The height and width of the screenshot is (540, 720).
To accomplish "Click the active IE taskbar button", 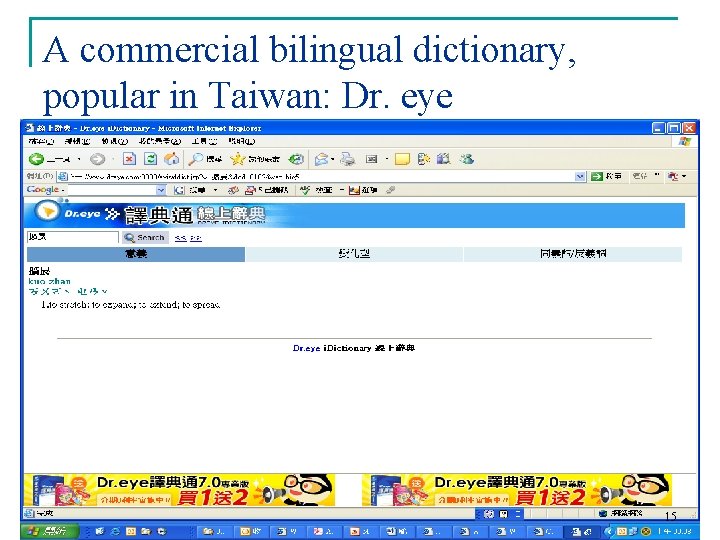I will (x=580, y=531).
